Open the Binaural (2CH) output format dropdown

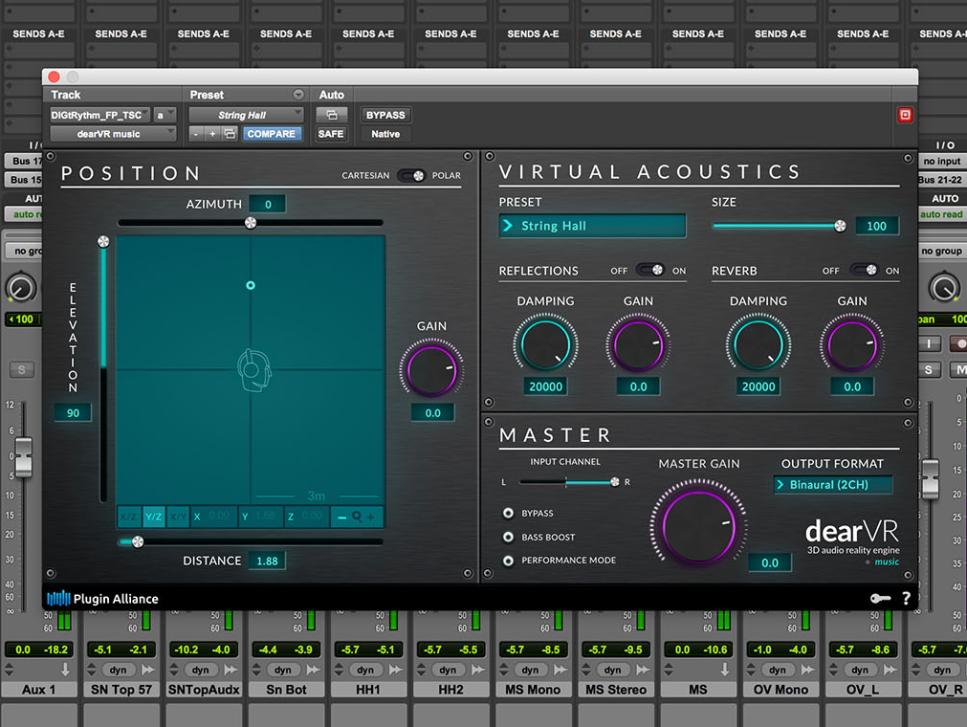[x=833, y=485]
